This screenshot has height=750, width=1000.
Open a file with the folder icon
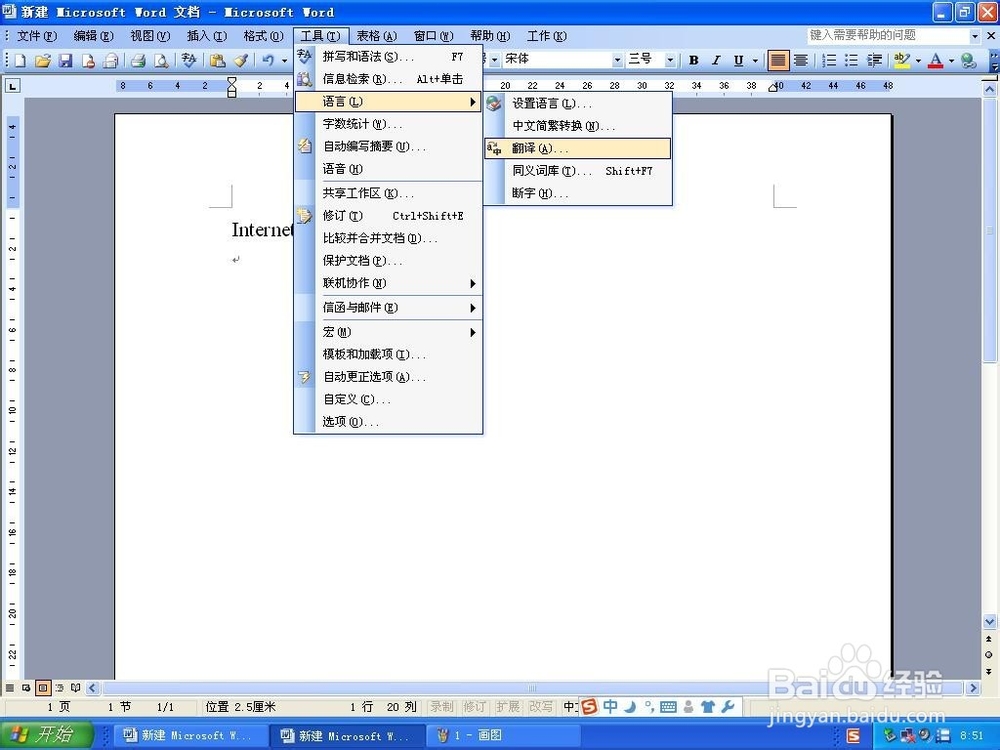point(43,61)
